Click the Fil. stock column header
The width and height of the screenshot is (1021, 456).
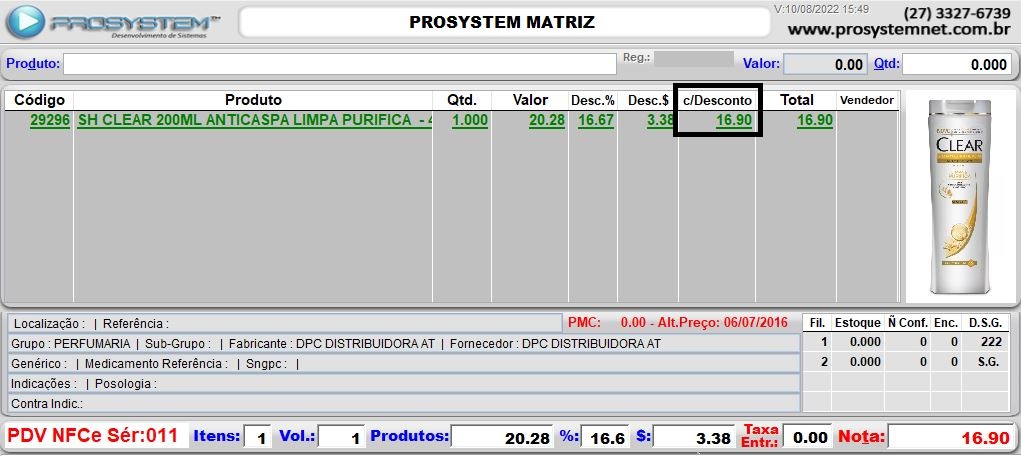click(x=817, y=323)
